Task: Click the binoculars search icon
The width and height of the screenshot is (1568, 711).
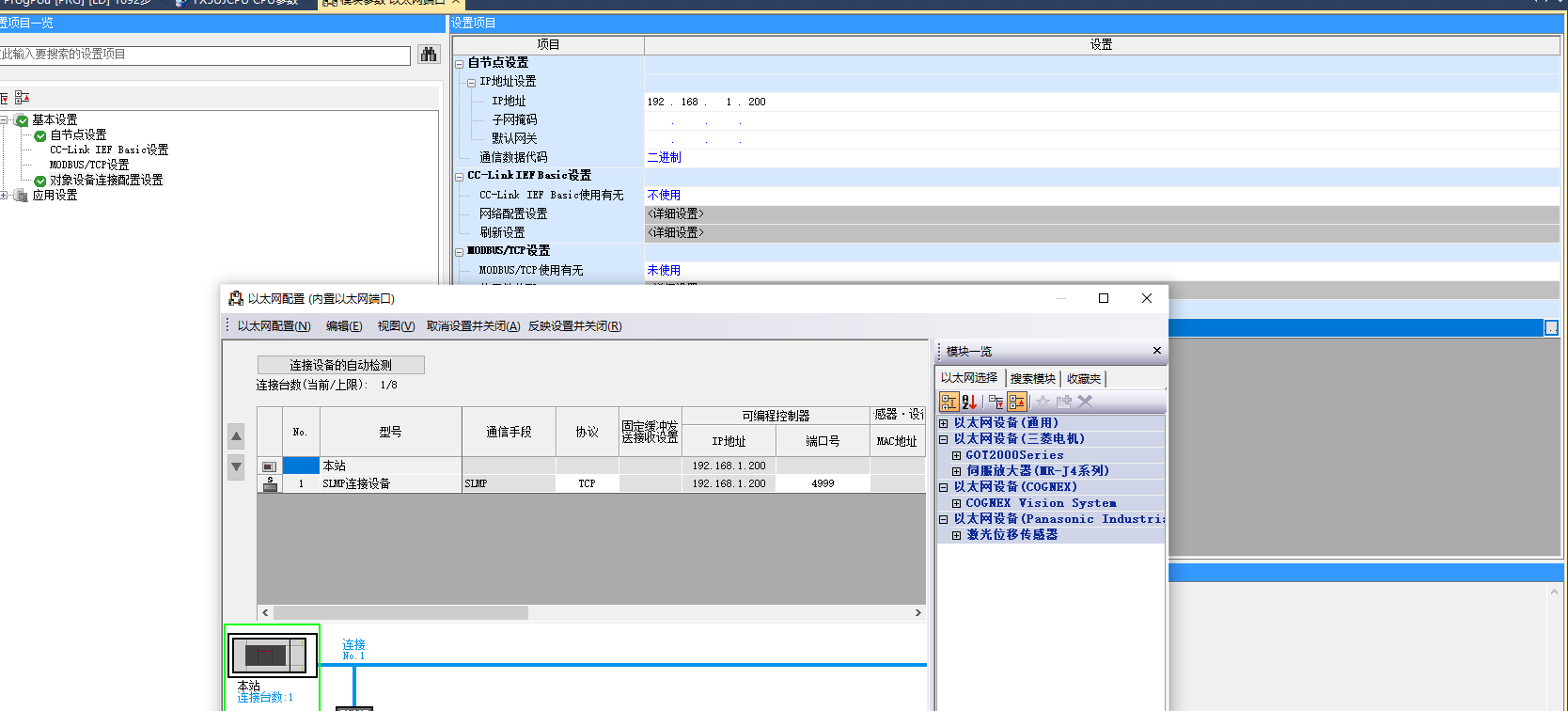Action: pyautogui.click(x=429, y=55)
